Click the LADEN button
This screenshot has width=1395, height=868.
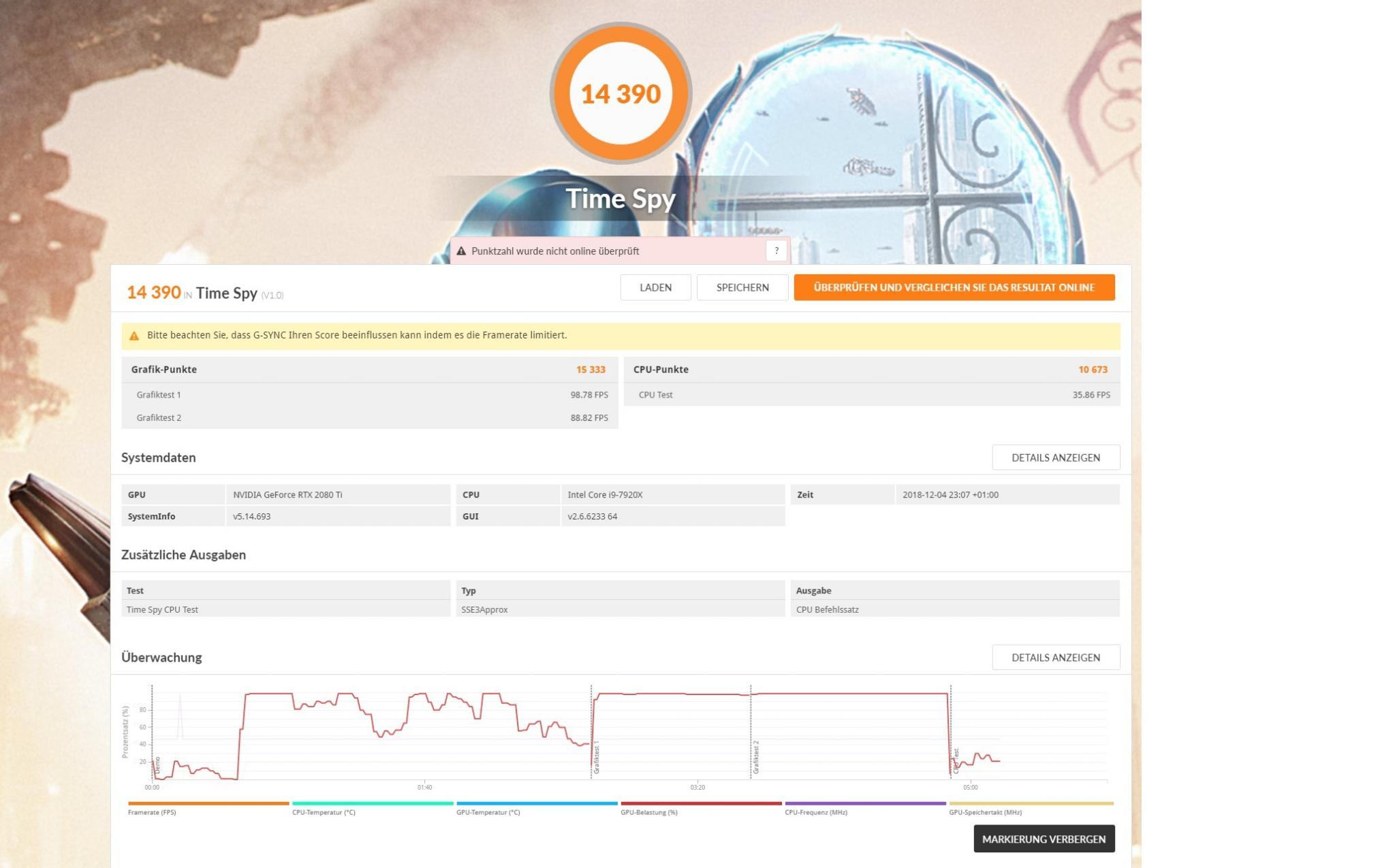click(655, 287)
